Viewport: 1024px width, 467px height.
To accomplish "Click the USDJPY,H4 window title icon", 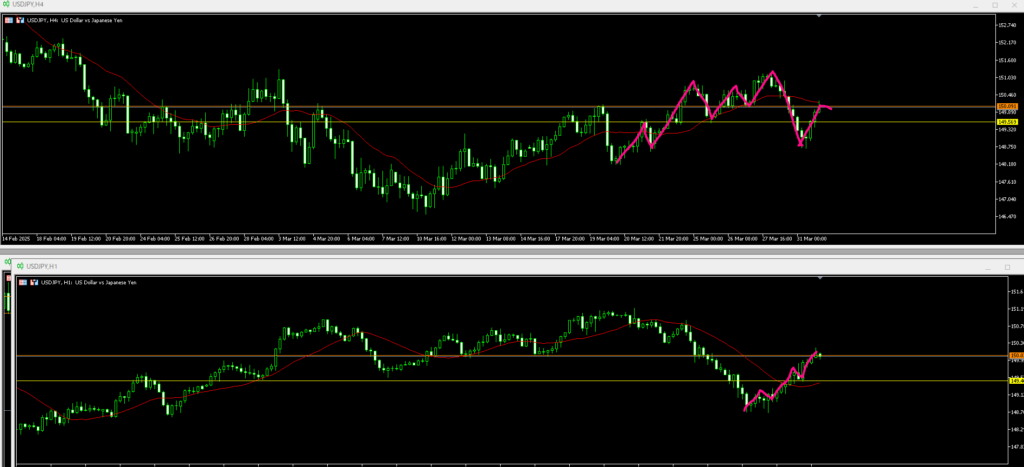I will pos(5,5).
